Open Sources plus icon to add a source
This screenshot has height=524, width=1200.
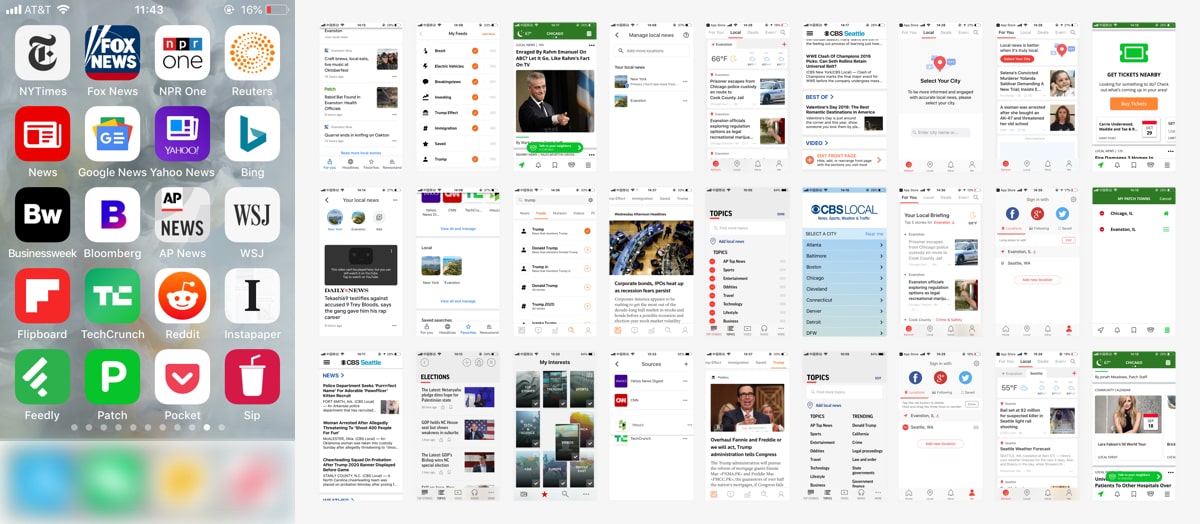click(686, 364)
